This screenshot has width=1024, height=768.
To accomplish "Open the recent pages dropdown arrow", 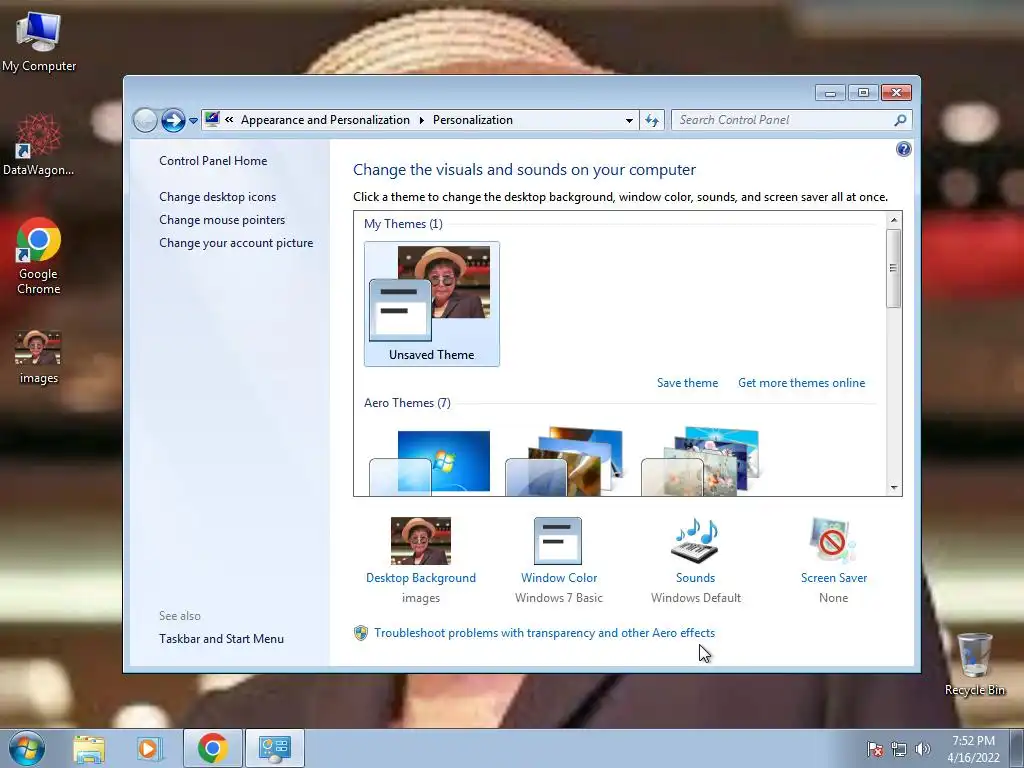I will pos(193,121).
